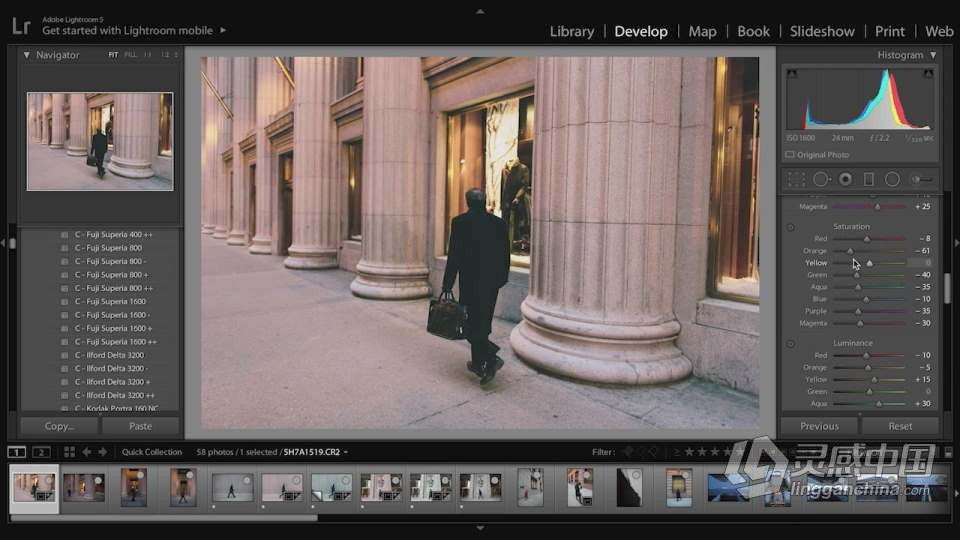This screenshot has height=540, width=960.
Task: Adjust the Saturation Orange slider handle
Action: click(850, 251)
